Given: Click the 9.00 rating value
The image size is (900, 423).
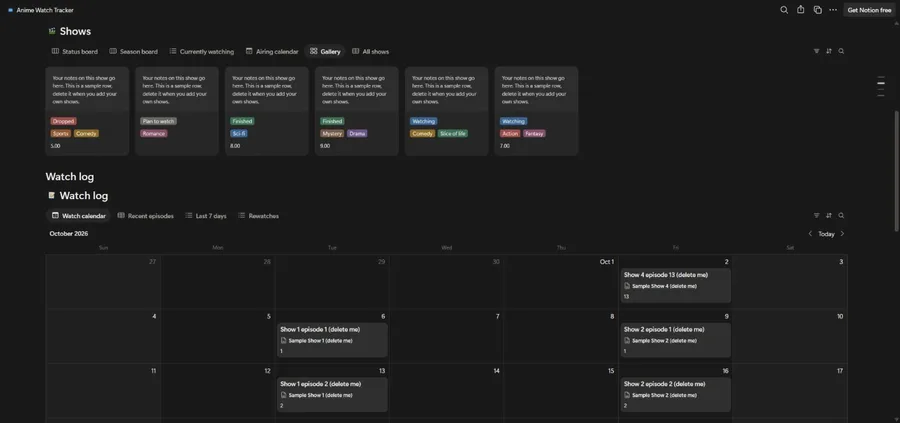Looking at the screenshot, I should point(325,146).
